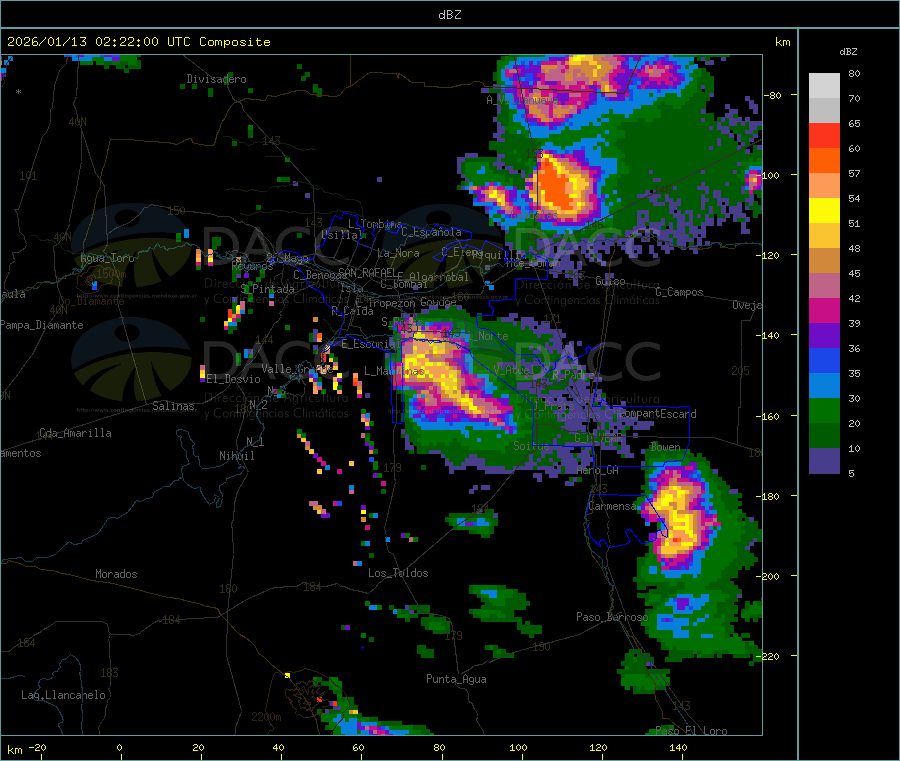Select the '80' top value on the legend
900x761 pixels.
point(854,73)
